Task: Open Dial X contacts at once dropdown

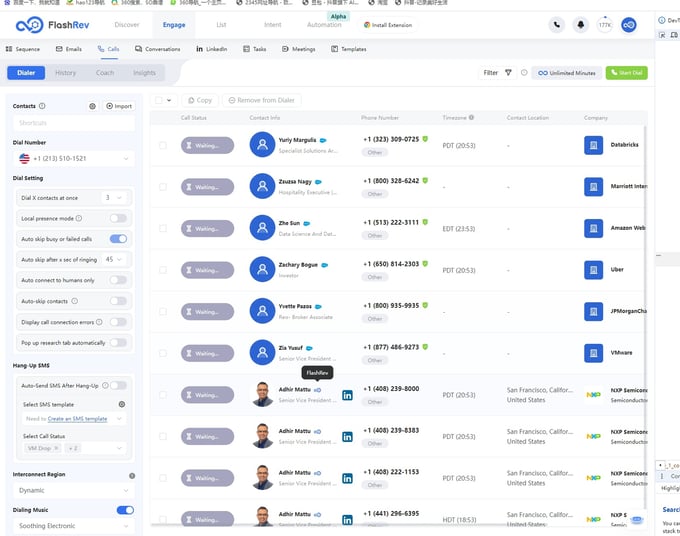Action: point(114,198)
